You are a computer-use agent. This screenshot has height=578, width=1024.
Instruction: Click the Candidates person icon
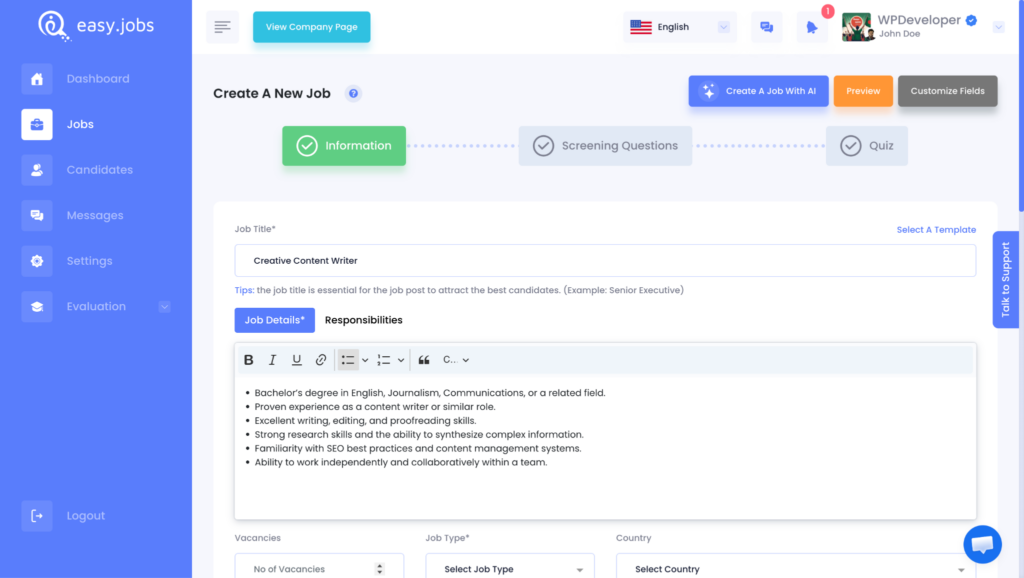click(37, 170)
